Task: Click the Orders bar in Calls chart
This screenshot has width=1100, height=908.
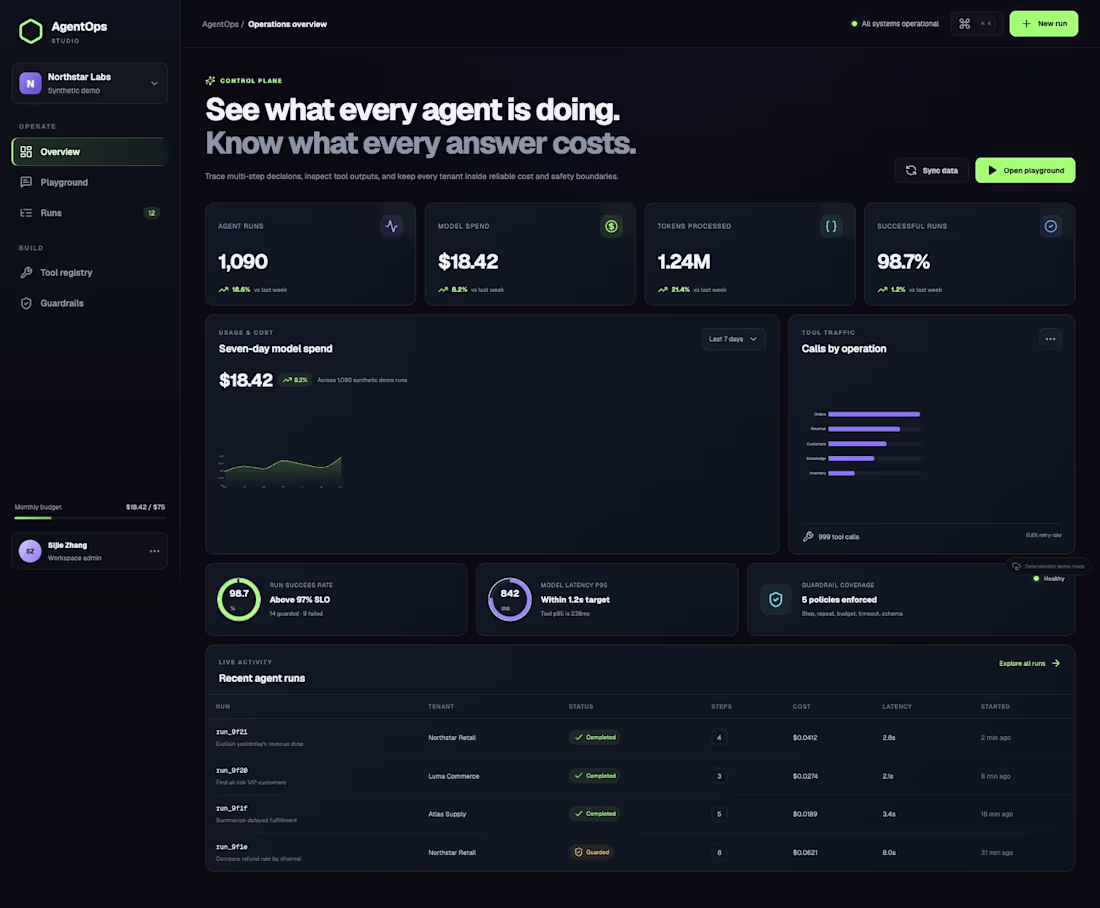Action: click(x=873, y=414)
